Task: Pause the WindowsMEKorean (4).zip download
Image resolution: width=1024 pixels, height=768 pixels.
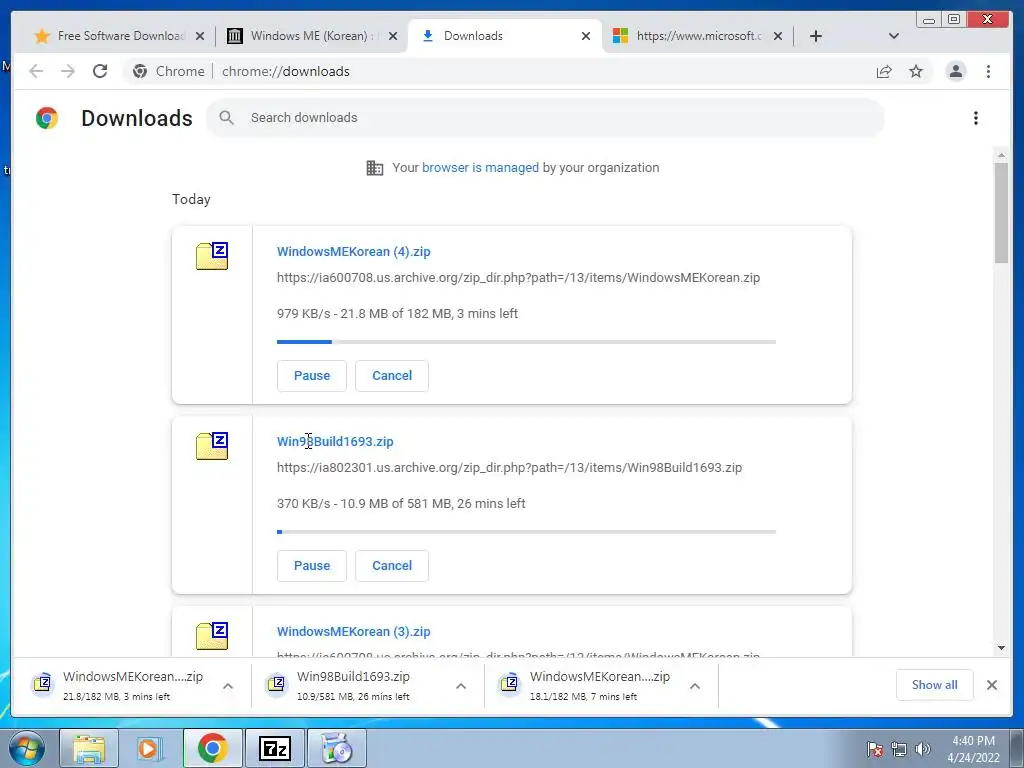Action: tap(312, 376)
